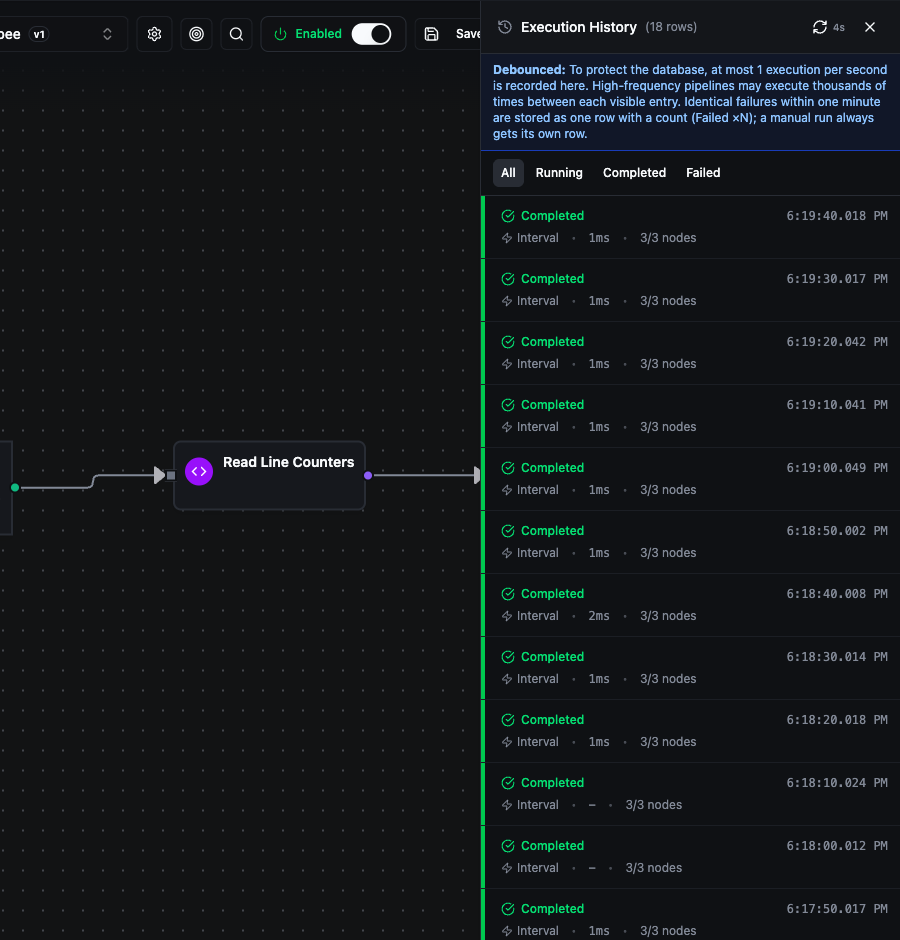Image resolution: width=900 pixels, height=940 pixels.
Task: Click the Completed check icon for 6:18:40.008 PM
Action: point(508,593)
